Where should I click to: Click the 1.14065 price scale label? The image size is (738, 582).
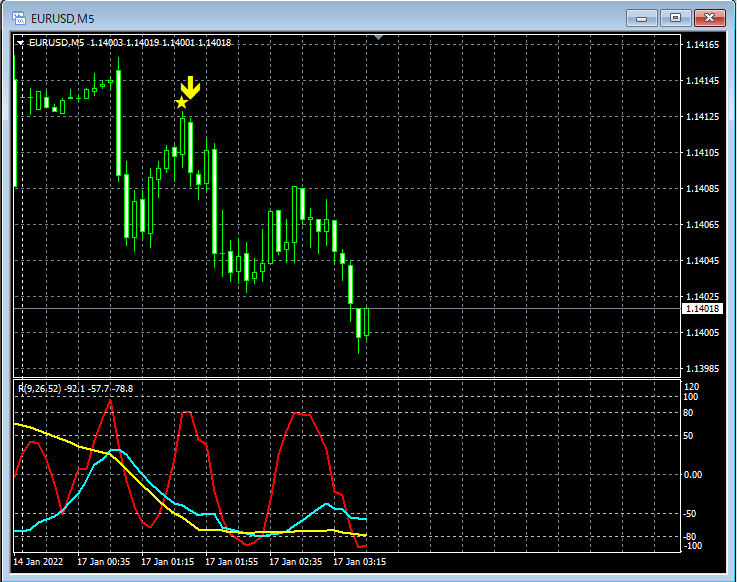(702, 224)
